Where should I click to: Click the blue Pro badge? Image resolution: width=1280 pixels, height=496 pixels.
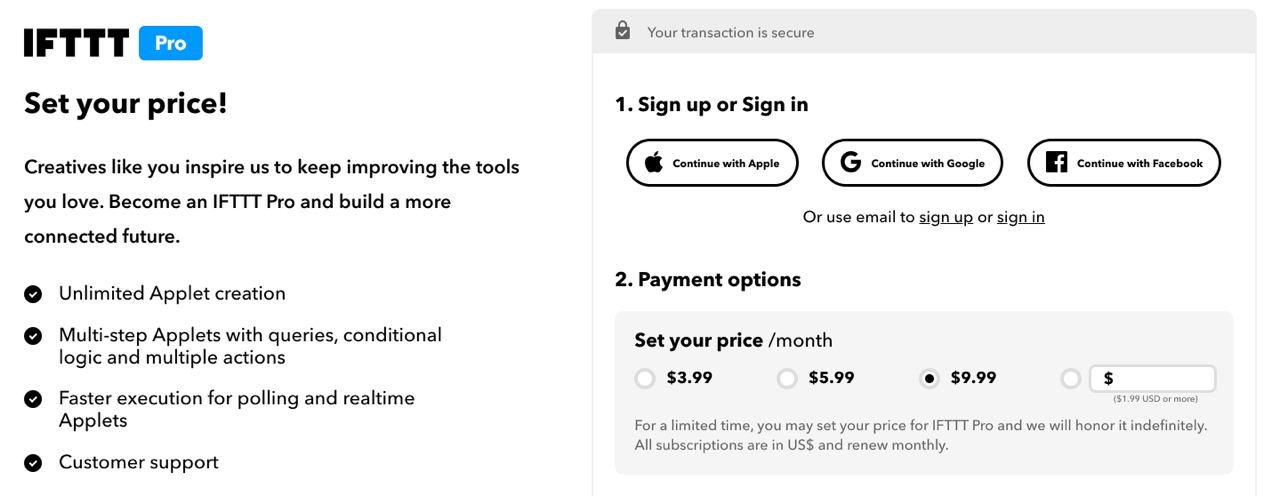click(x=171, y=43)
